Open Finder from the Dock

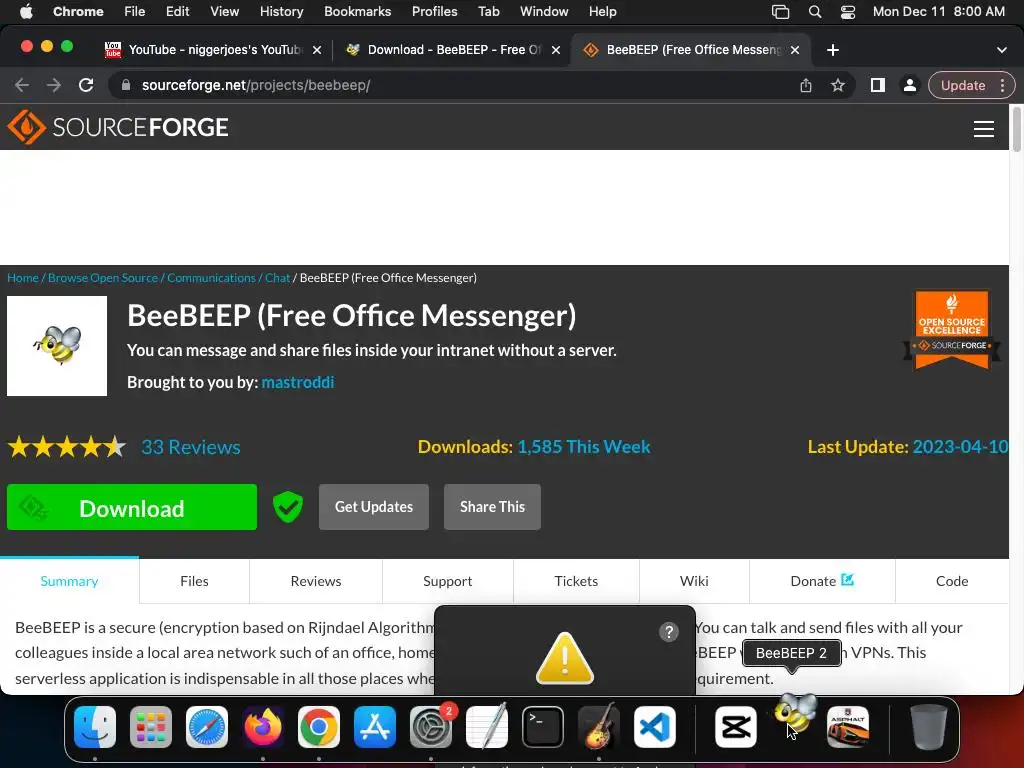[x=95, y=726]
